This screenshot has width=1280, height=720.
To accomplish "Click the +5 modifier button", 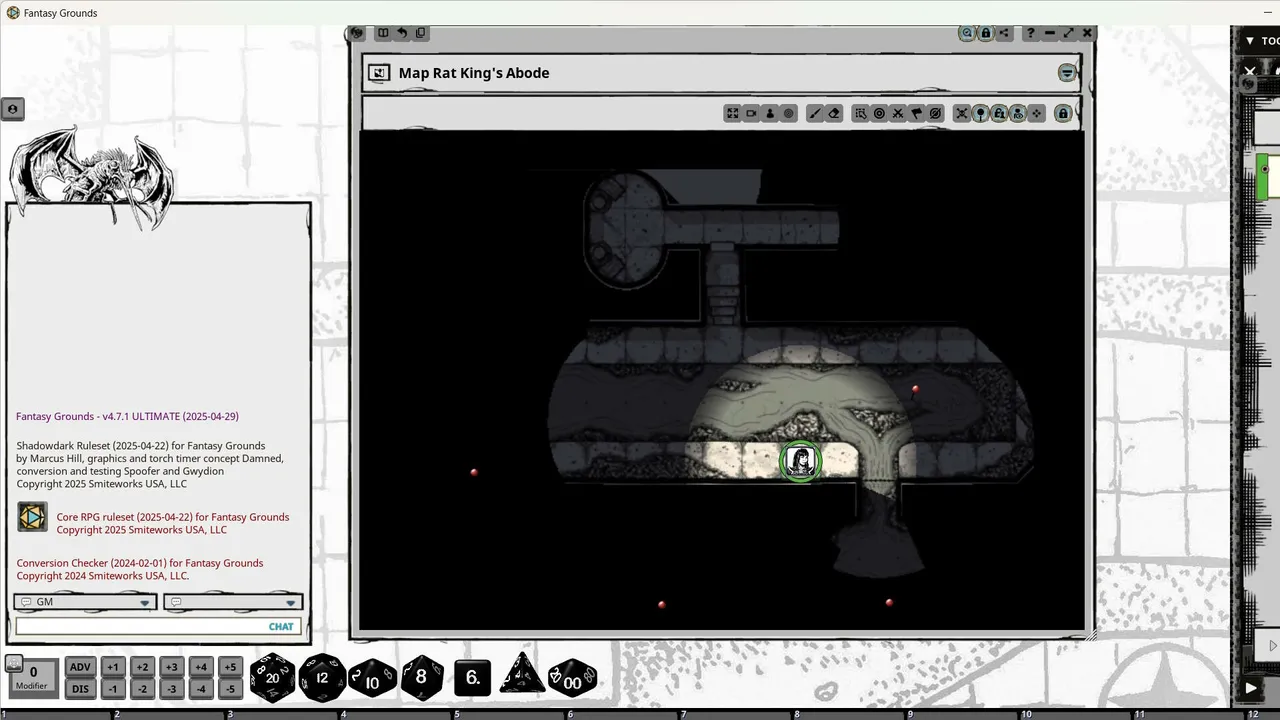I will pos(231,668).
